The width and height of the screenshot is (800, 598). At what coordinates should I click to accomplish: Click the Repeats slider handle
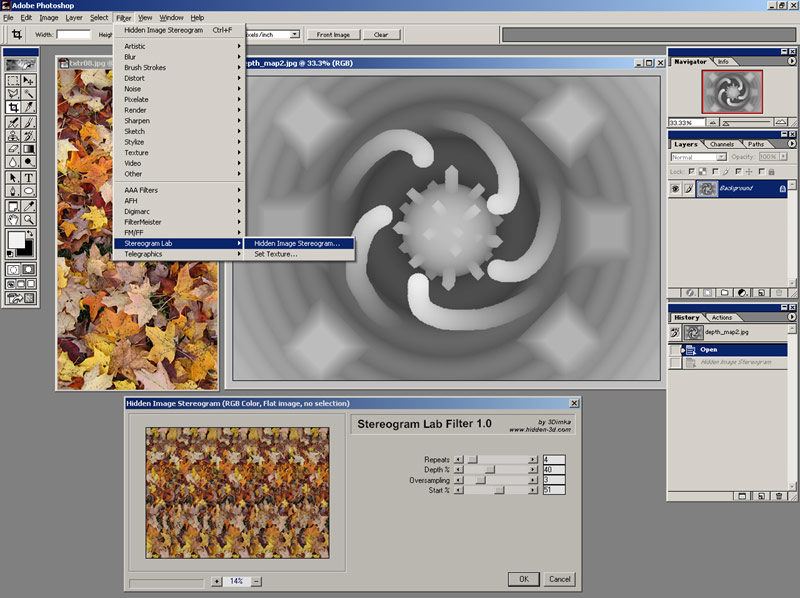(472, 460)
